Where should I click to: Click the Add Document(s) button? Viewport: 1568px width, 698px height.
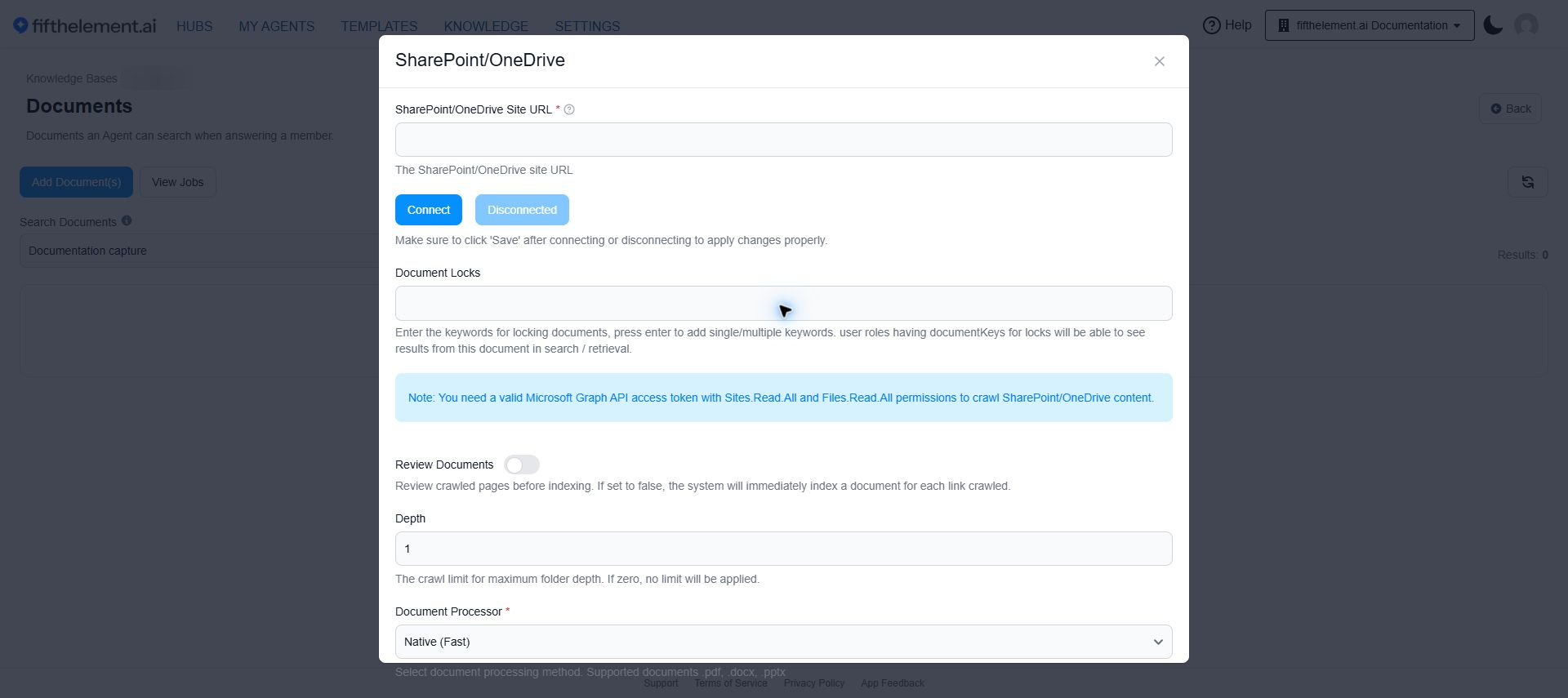[x=76, y=182]
